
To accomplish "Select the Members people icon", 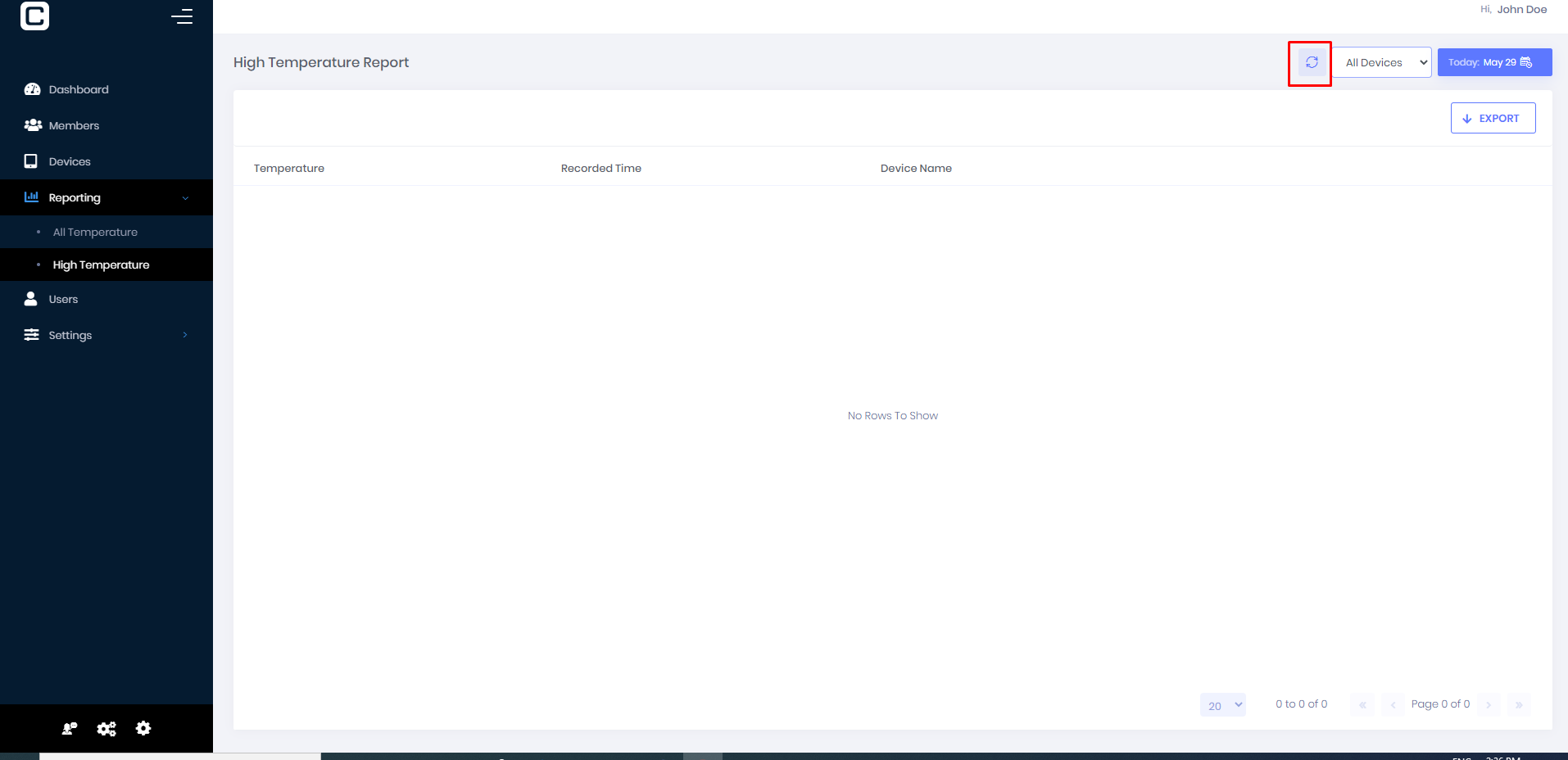I will [x=33, y=125].
